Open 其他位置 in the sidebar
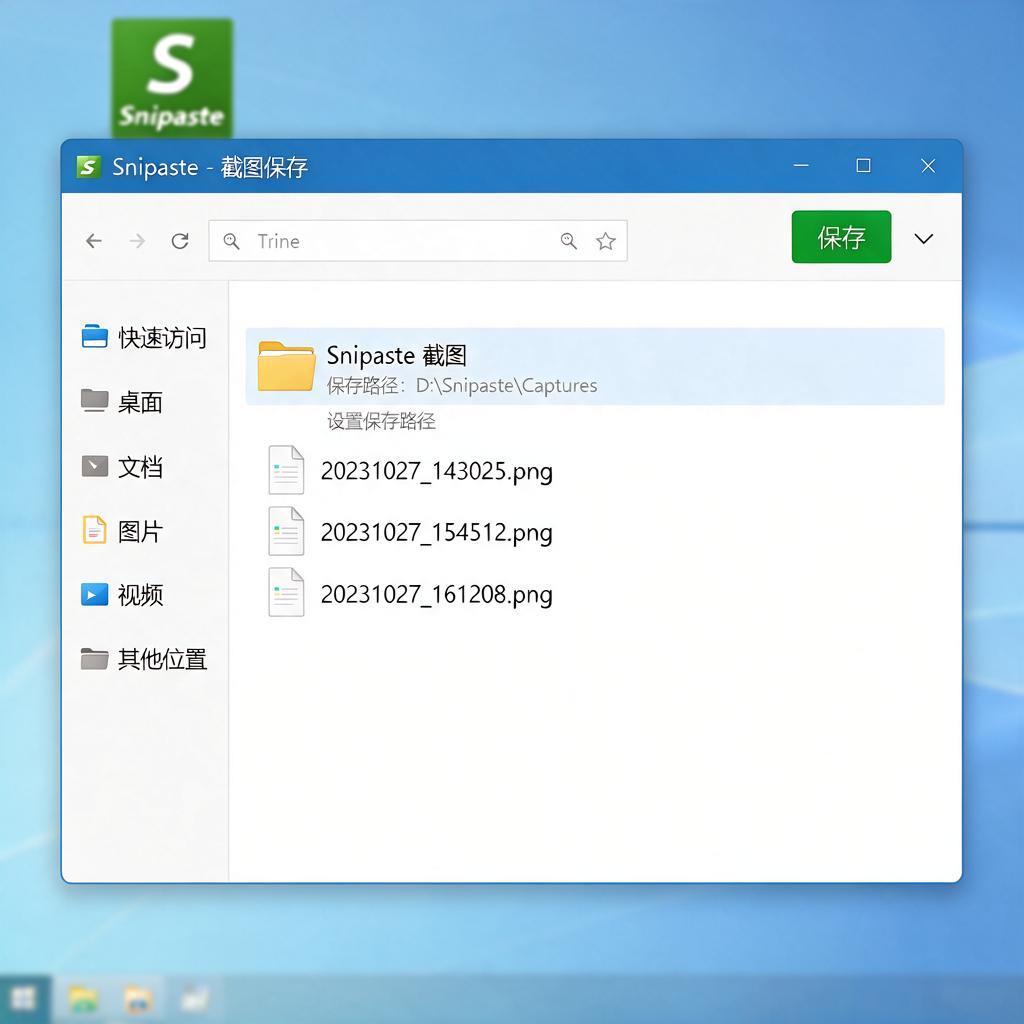1024x1024 pixels. tap(144, 659)
